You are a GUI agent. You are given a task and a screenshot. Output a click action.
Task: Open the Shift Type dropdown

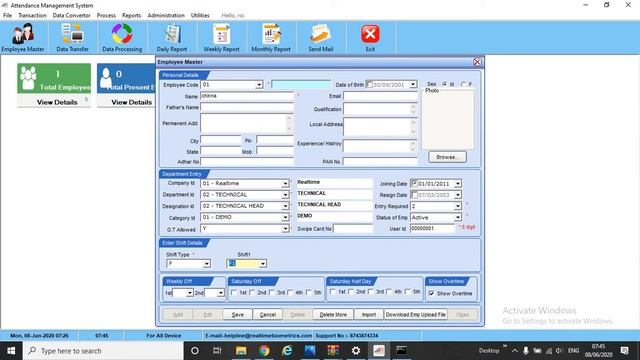207,264
